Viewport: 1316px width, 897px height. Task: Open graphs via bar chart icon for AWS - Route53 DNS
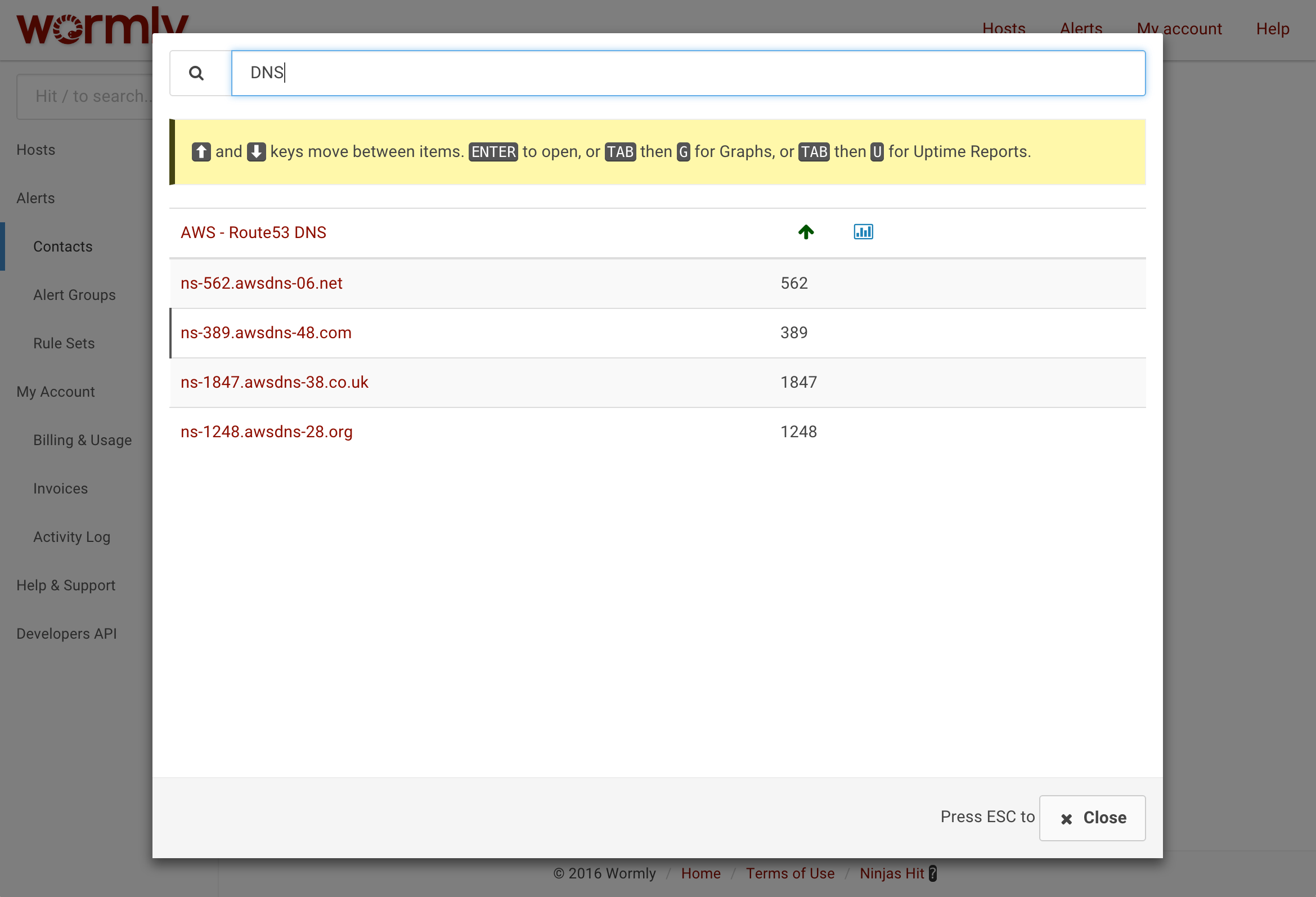(862, 231)
